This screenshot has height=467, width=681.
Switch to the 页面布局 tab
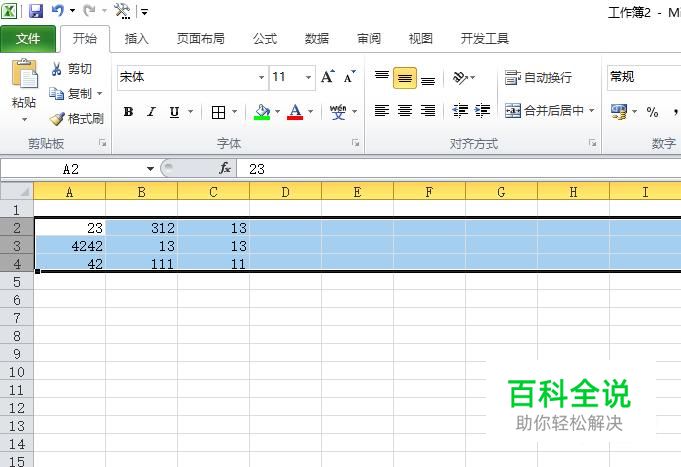pos(201,39)
